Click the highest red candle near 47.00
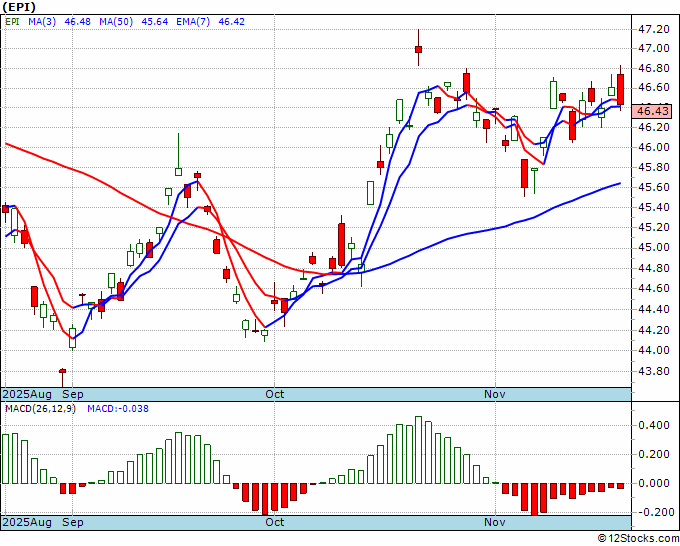The image size is (680, 546). 418,49
